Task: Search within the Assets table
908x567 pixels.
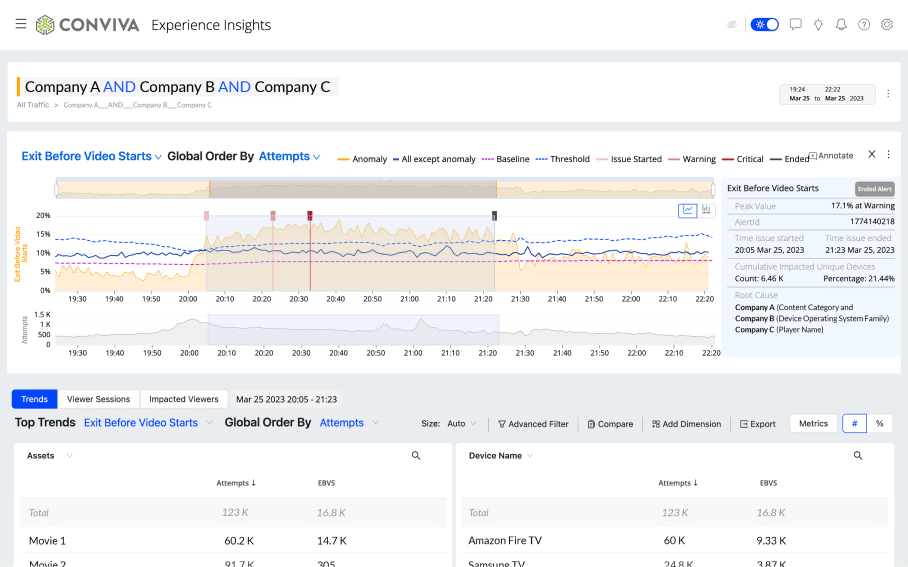Action: click(x=416, y=456)
